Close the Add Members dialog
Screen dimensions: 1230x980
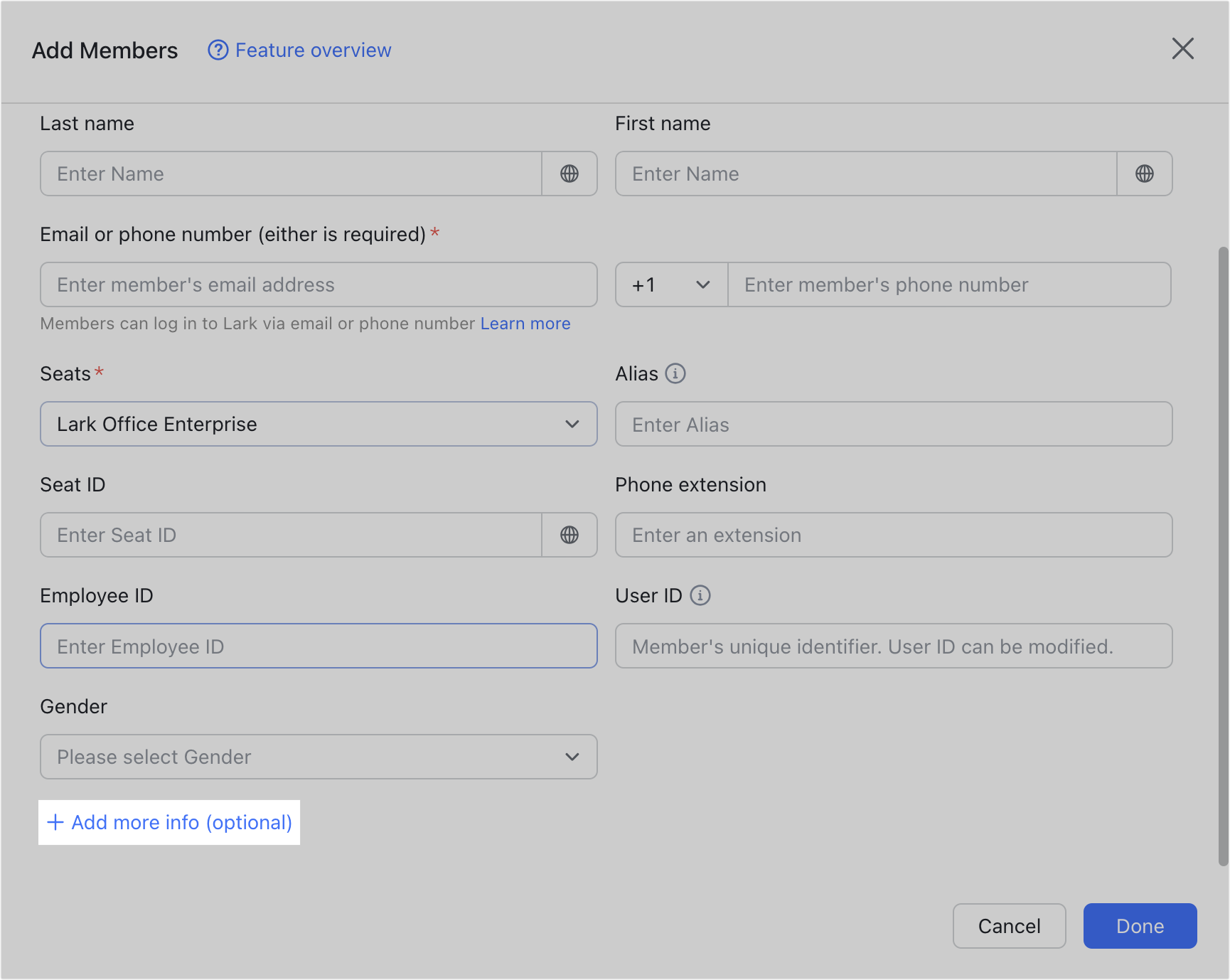pos(1183,48)
